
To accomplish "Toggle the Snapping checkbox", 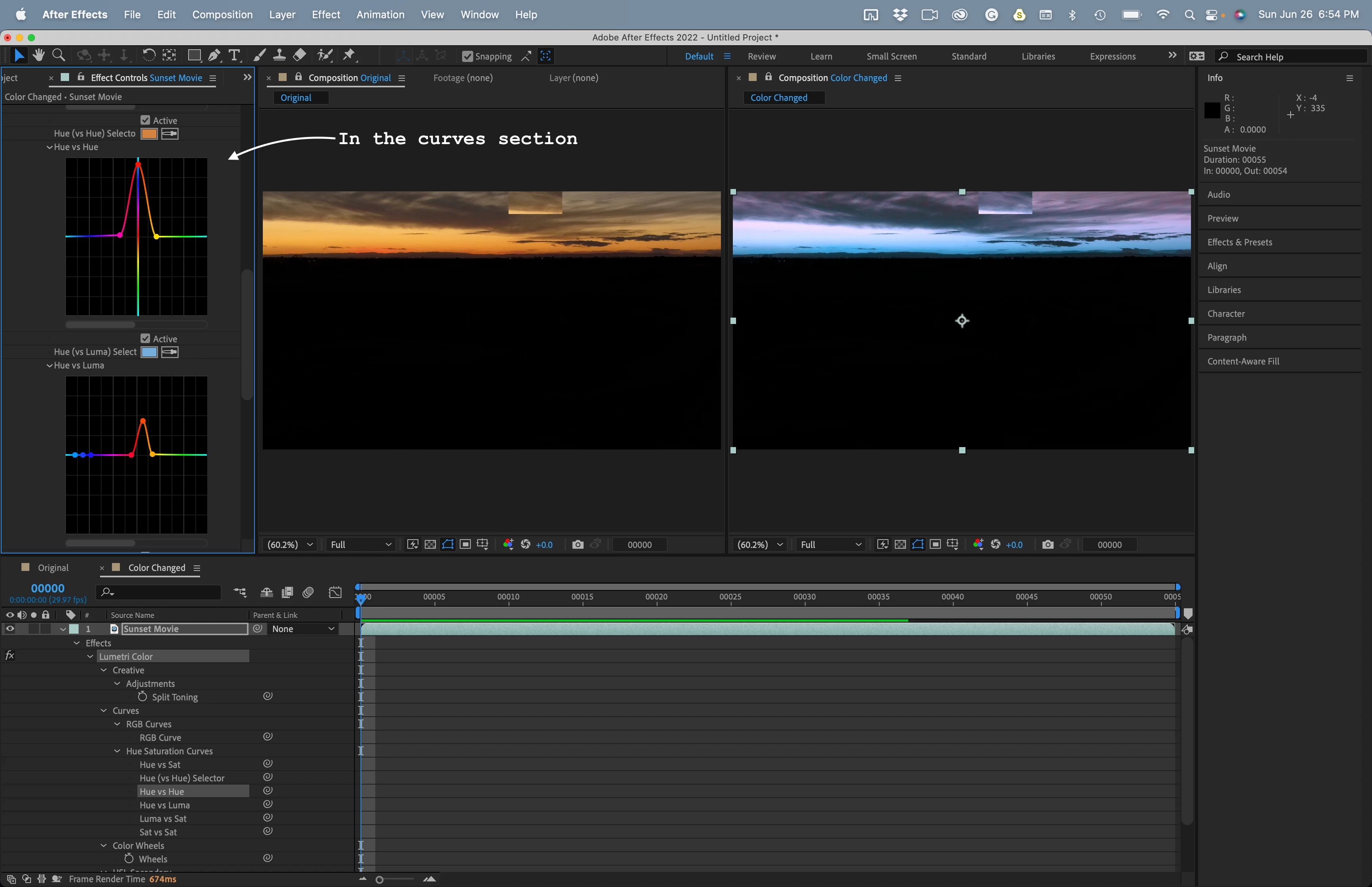I will click(468, 56).
